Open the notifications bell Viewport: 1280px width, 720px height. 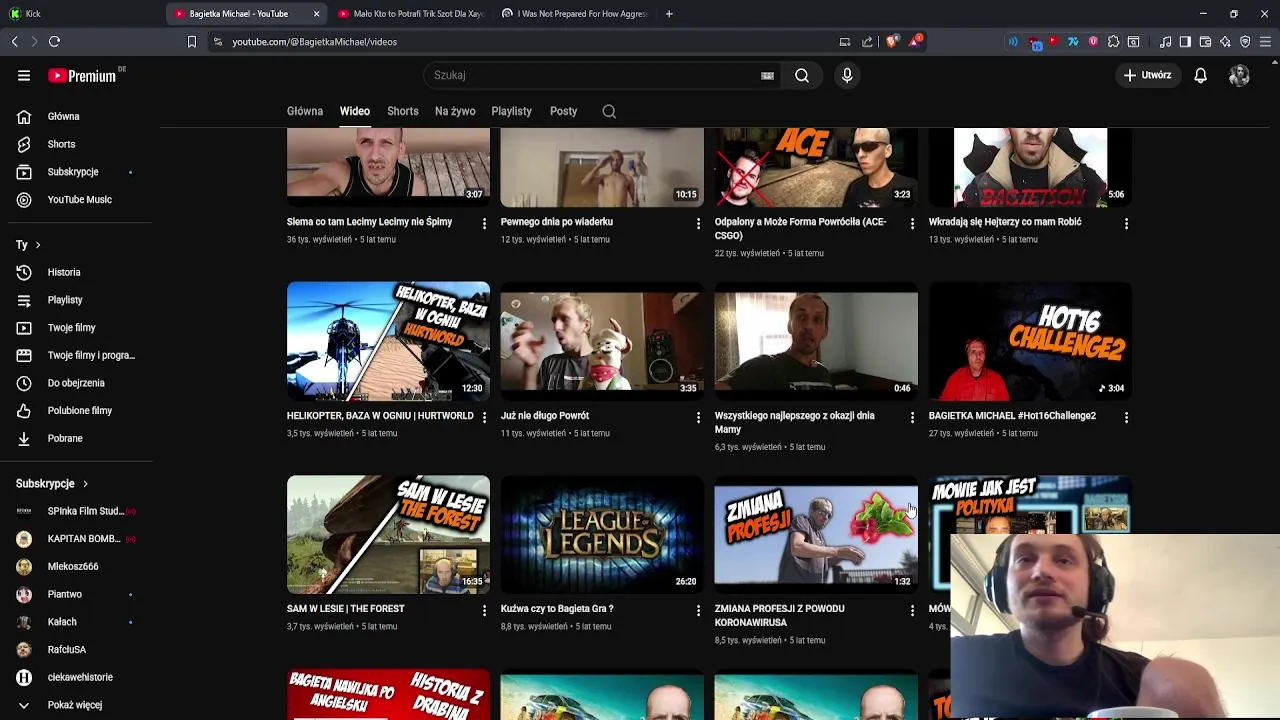[x=1200, y=75]
